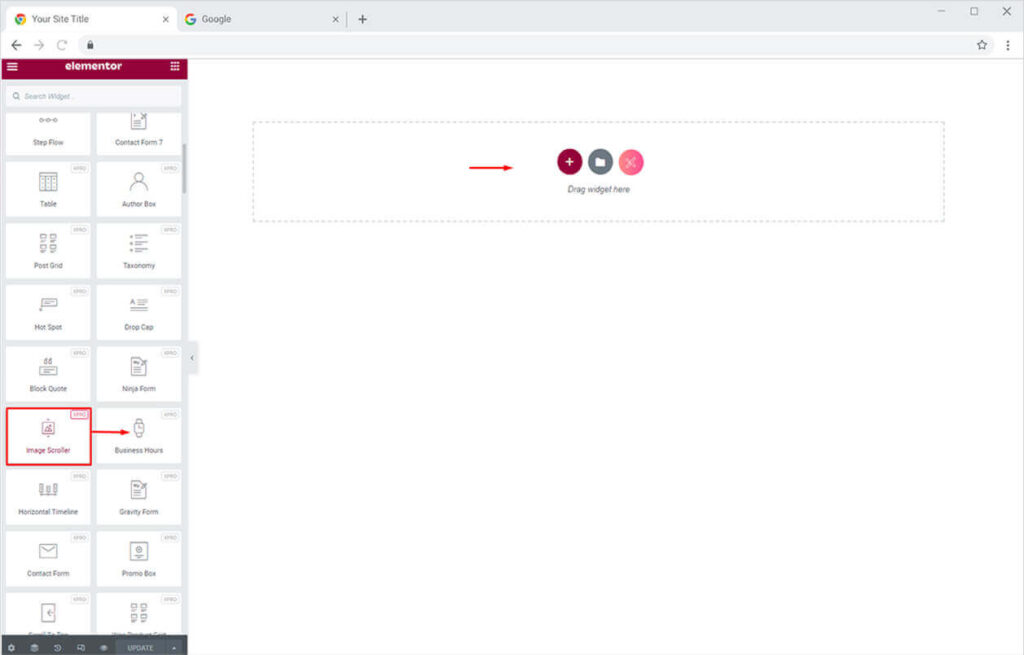This screenshot has height=655, width=1024.
Task: Click the plus button to add section
Action: tap(569, 162)
